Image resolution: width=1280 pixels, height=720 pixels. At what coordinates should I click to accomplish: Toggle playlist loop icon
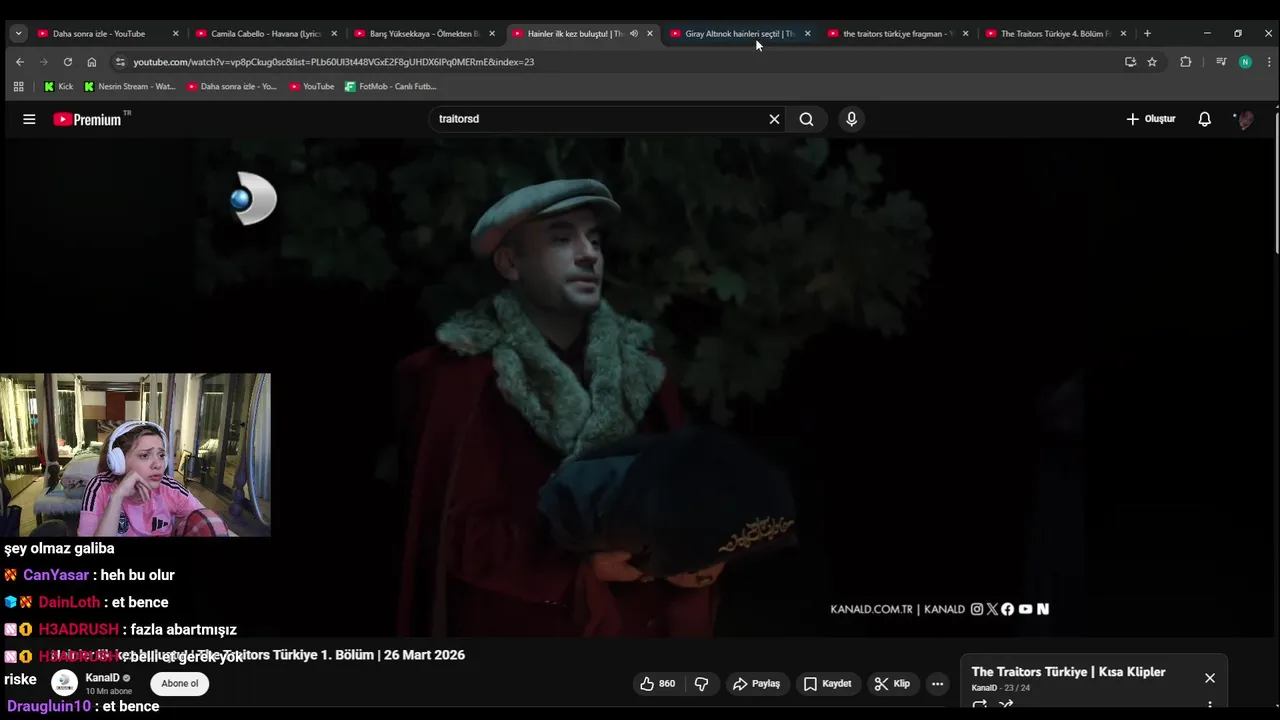(980, 705)
